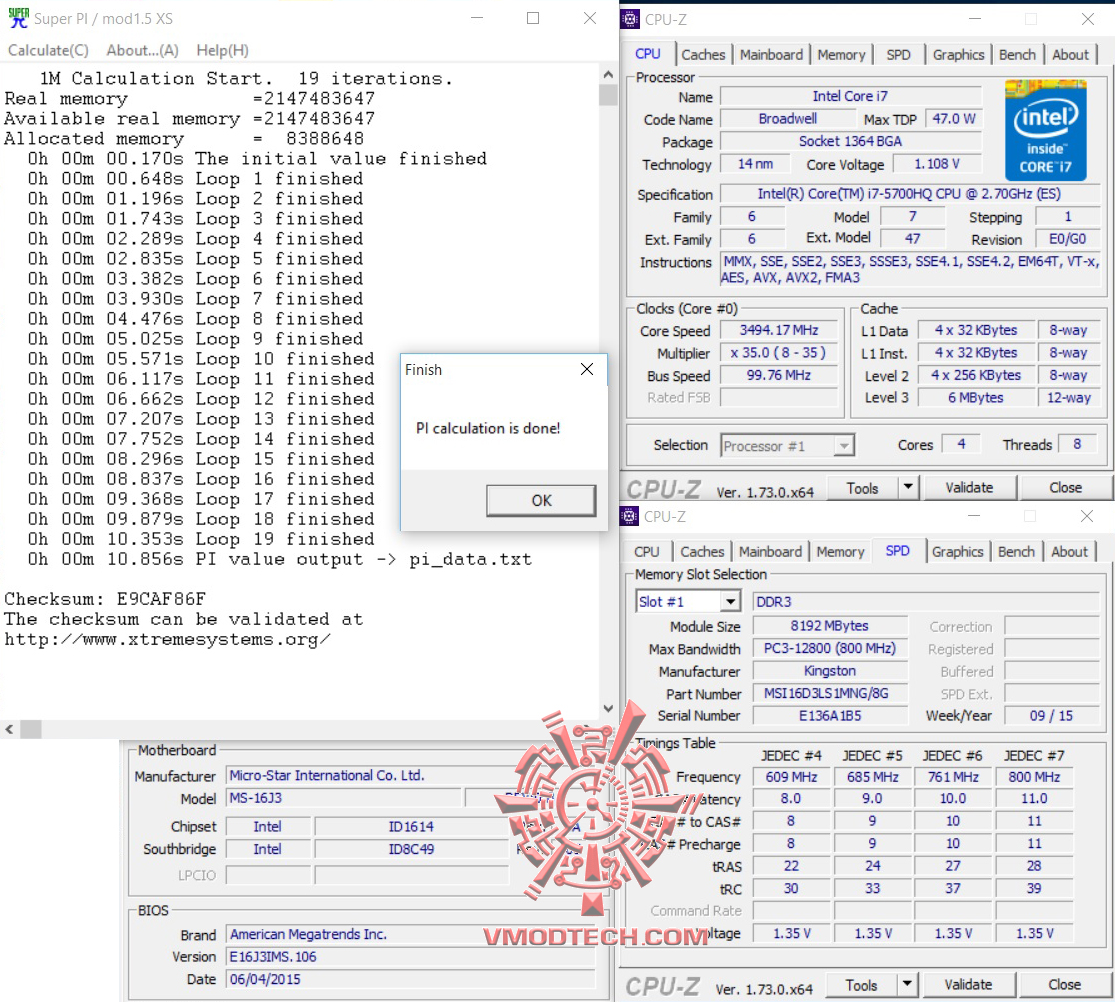Click motherboard Model field MS-16J3
Viewport: 1115px width, 1002px height.
[344, 799]
